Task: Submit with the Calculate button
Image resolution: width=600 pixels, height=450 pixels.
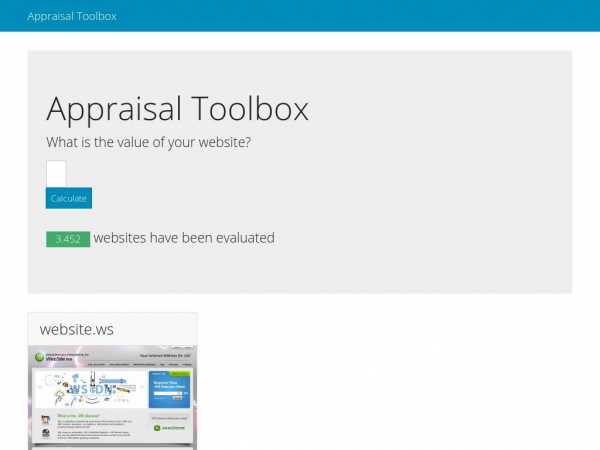Action: (69, 198)
